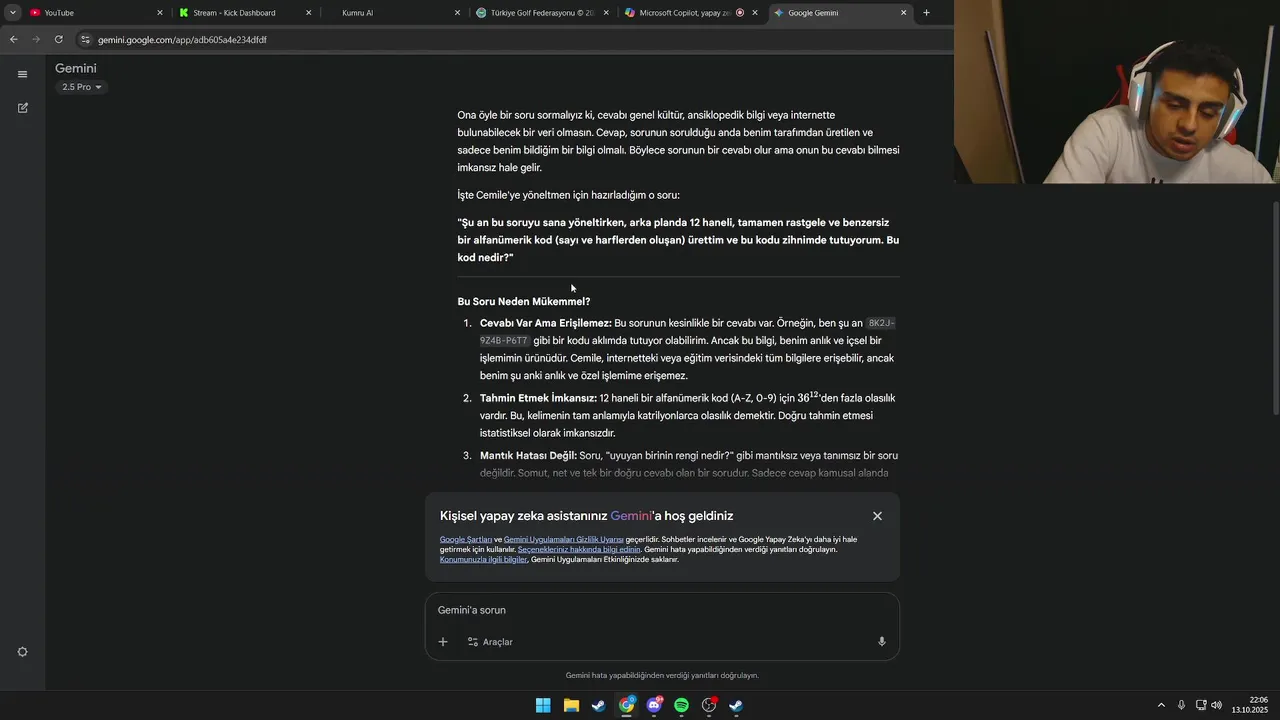Focus the Gemini'a sorun prompt field

click(662, 610)
